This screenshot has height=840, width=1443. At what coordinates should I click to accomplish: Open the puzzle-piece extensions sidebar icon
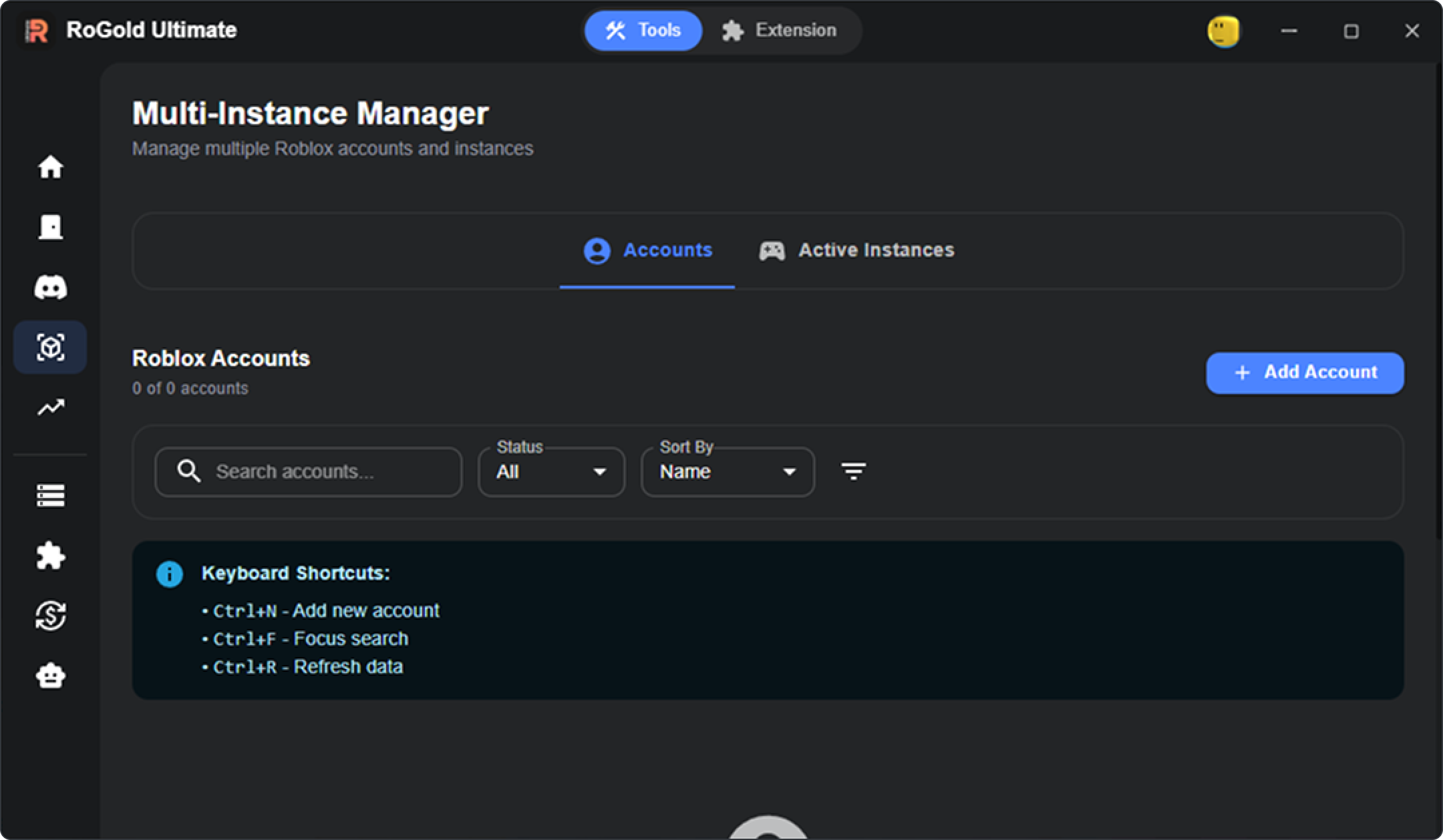point(50,556)
